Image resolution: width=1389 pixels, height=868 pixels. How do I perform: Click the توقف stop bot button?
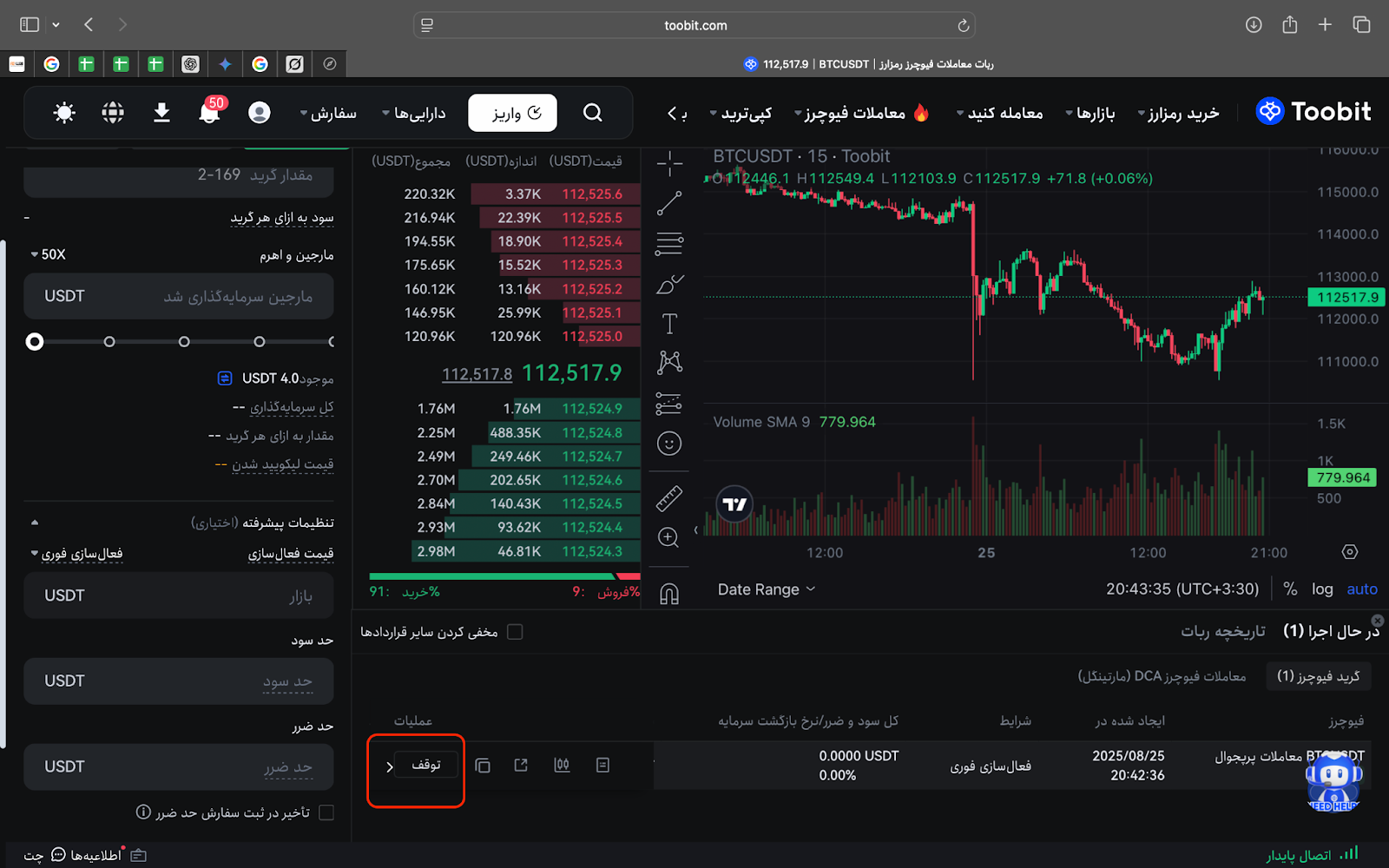[x=425, y=765]
